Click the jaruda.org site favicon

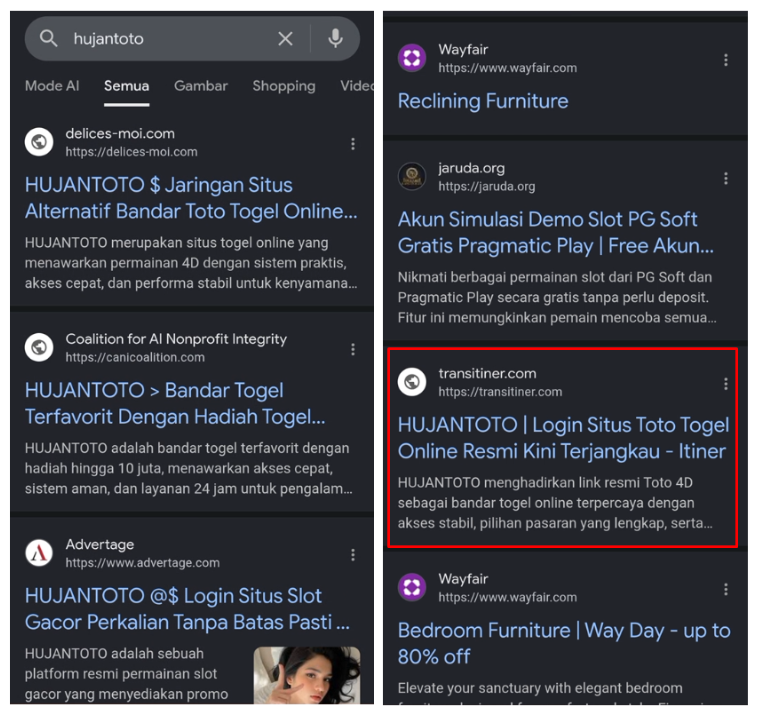[412, 177]
